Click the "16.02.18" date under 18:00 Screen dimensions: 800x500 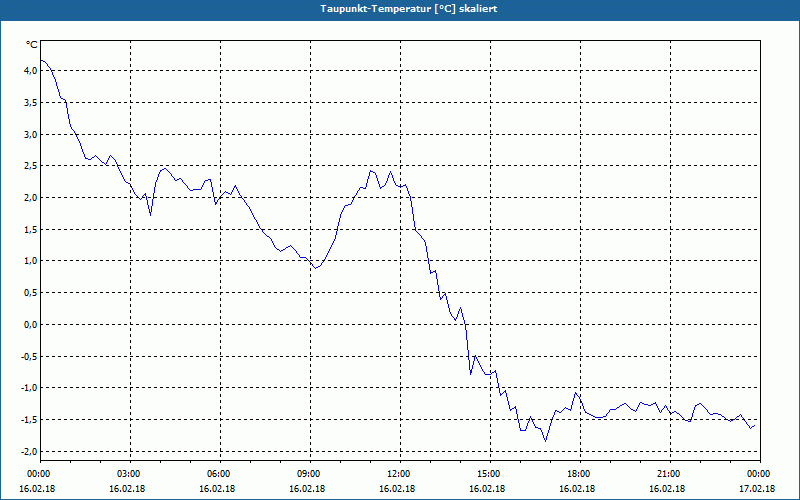(577, 489)
